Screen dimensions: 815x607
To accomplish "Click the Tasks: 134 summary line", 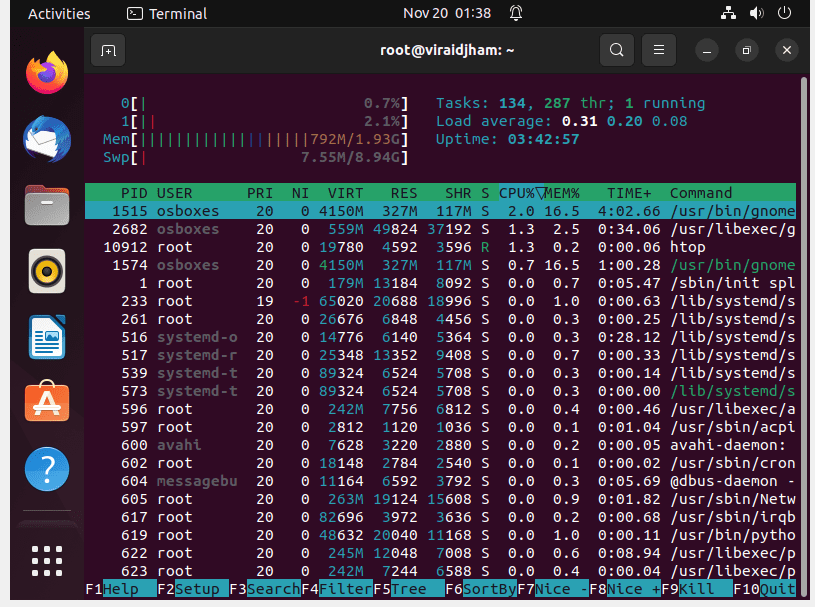I will pyautogui.click(x=570, y=103).
